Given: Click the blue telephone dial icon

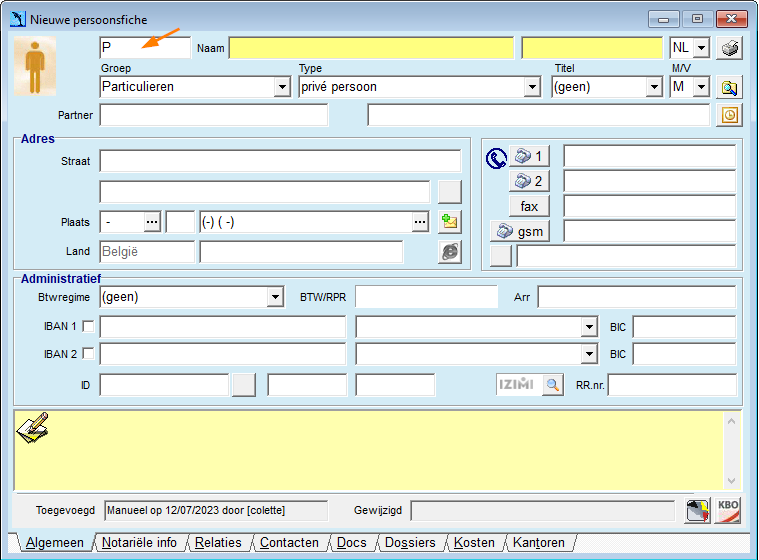Looking at the screenshot, I should 496,158.
